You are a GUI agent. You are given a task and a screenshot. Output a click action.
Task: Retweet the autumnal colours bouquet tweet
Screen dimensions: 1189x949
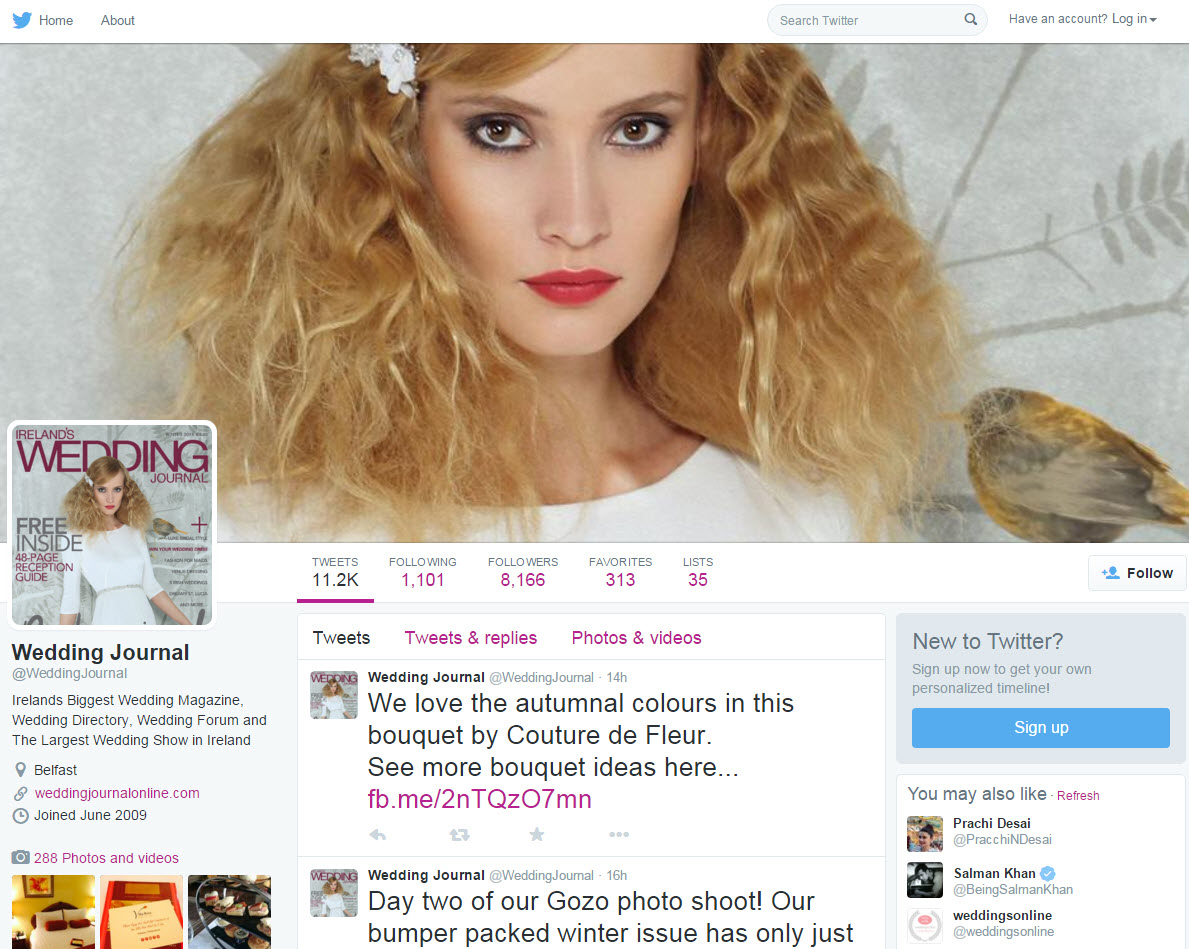(x=459, y=834)
